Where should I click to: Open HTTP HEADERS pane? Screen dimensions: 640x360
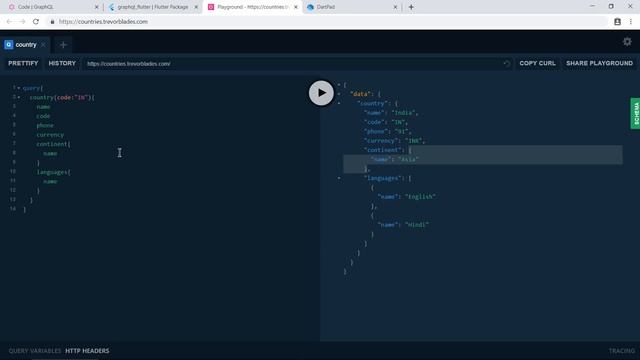pyautogui.click(x=87, y=351)
